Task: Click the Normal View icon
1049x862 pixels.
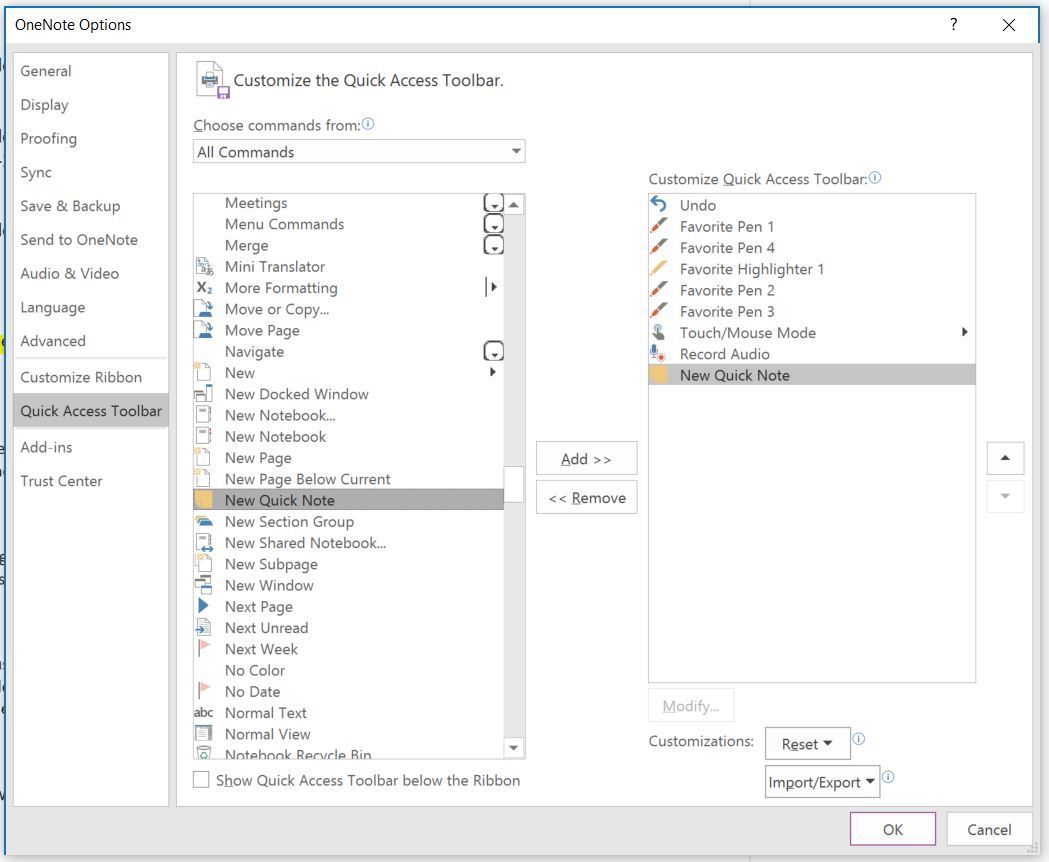Action: click(x=204, y=734)
